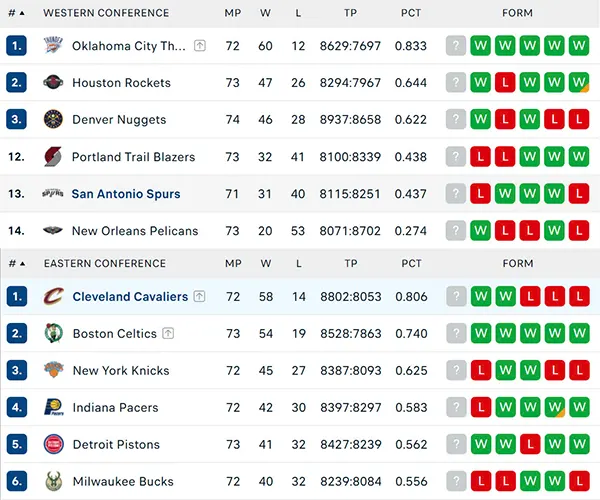Image resolution: width=600 pixels, height=500 pixels.
Task: Click the Denver Nuggets team logo
Action: point(53,119)
